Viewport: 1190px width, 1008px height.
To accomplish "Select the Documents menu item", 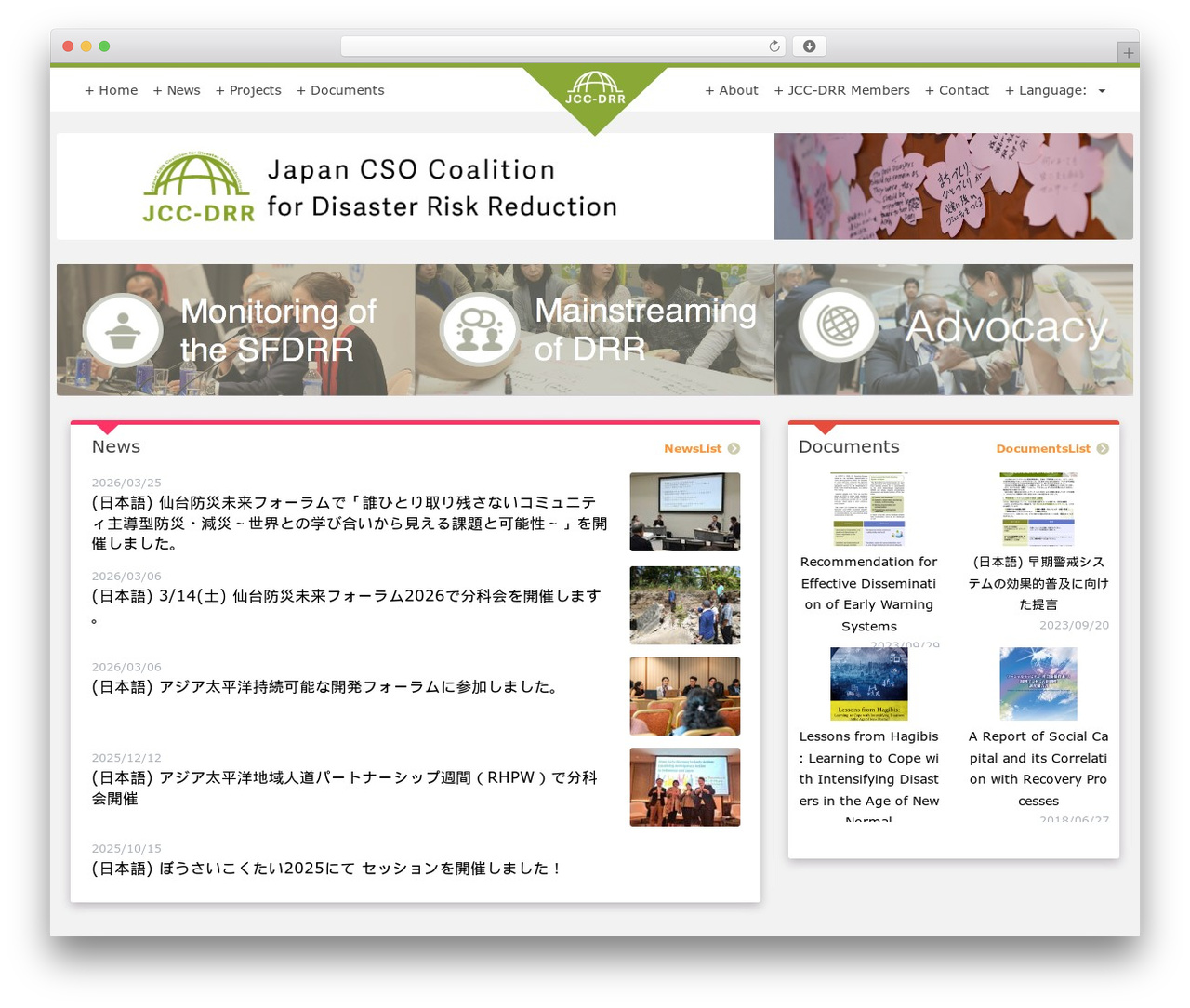I will (340, 90).
